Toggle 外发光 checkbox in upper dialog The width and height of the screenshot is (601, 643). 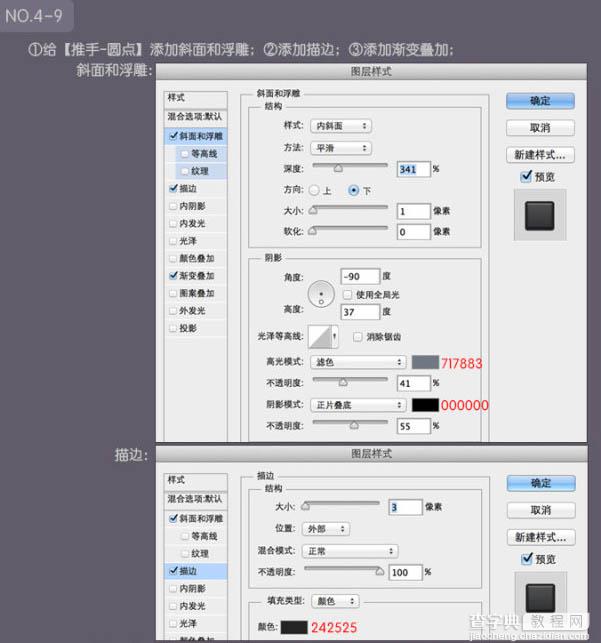click(173, 311)
